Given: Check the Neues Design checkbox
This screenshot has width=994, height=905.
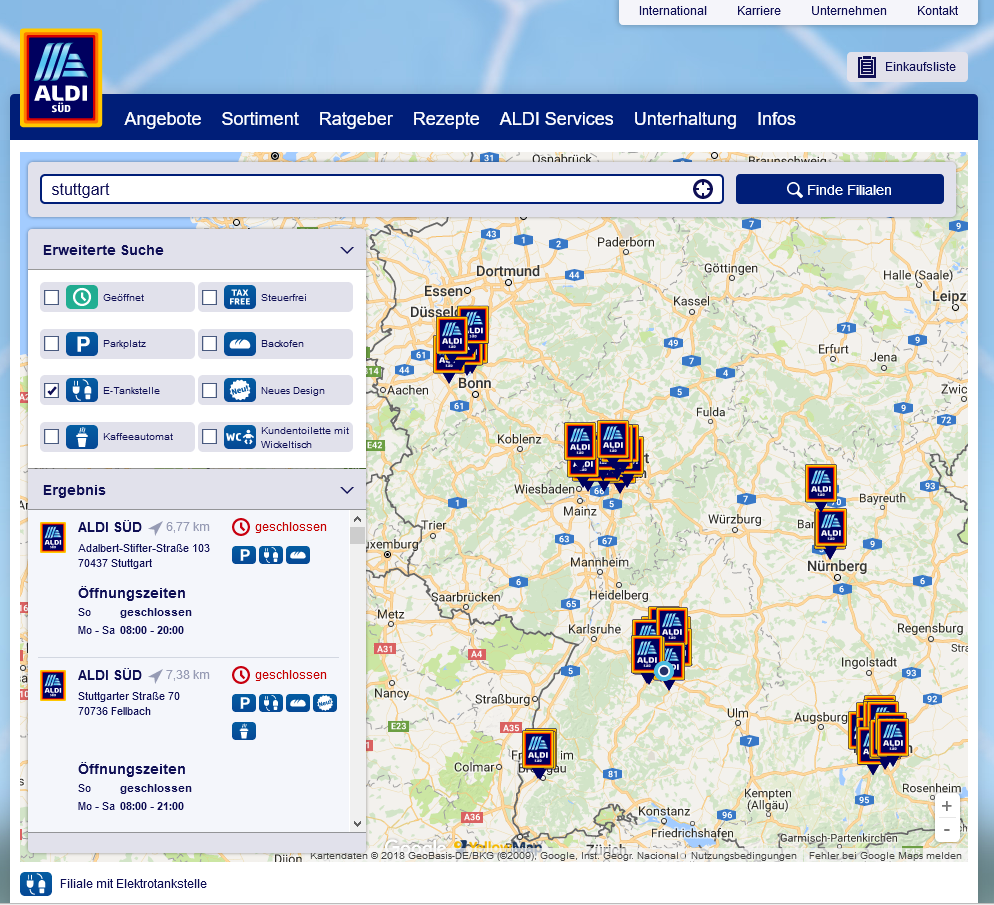Looking at the screenshot, I should click(x=209, y=390).
